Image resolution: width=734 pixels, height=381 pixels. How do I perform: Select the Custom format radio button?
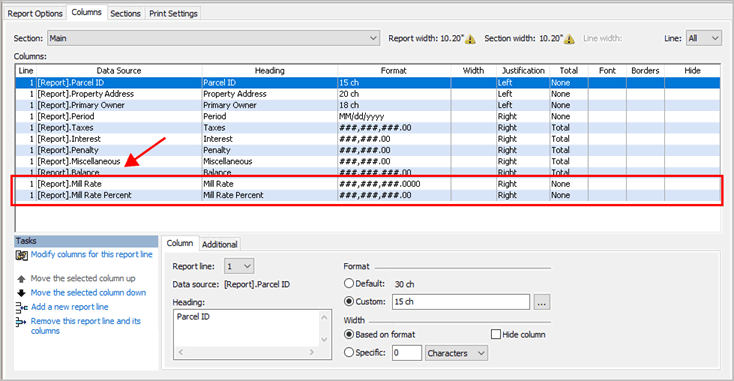click(349, 301)
